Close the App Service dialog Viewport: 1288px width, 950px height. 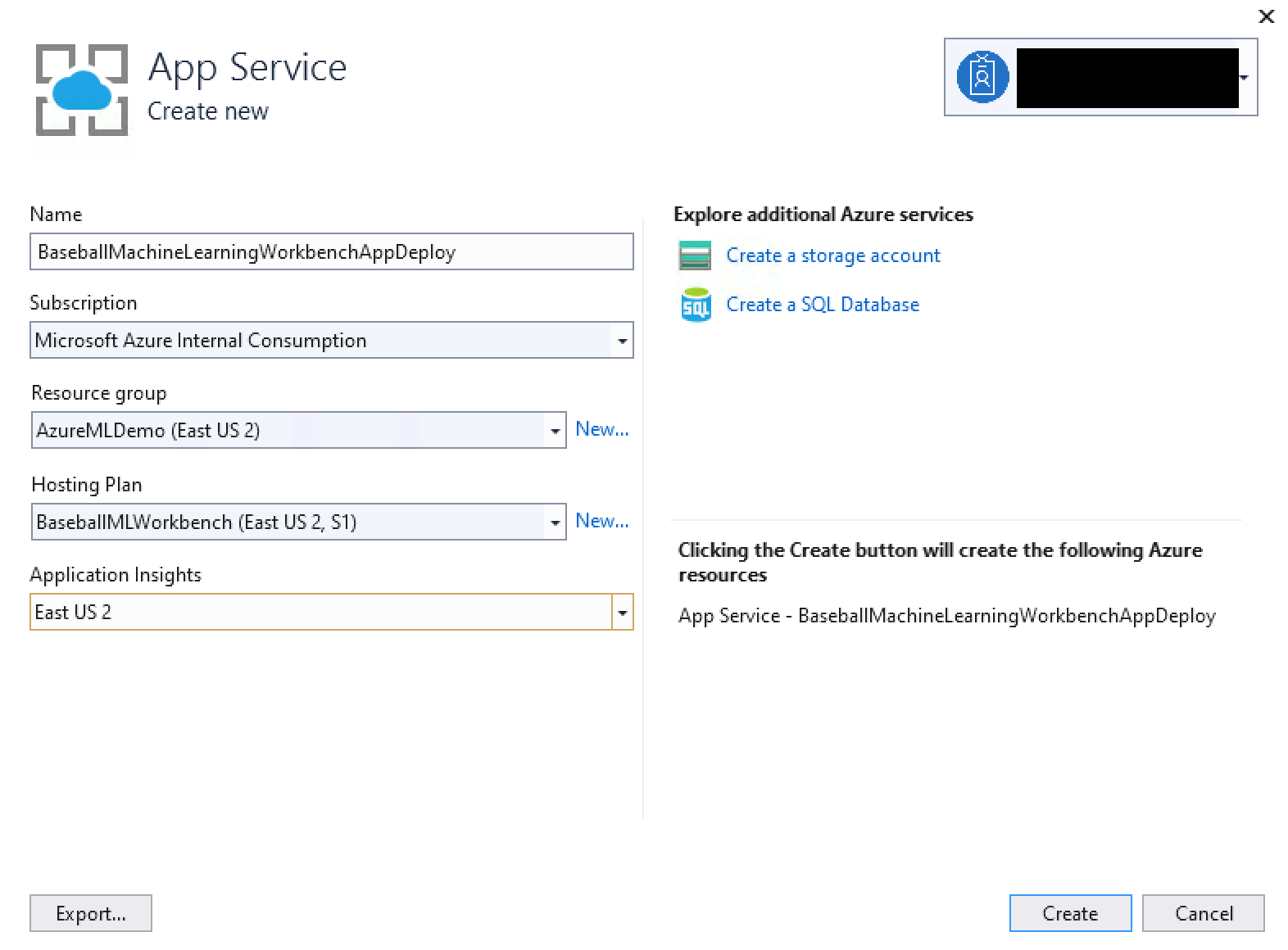point(1266,16)
